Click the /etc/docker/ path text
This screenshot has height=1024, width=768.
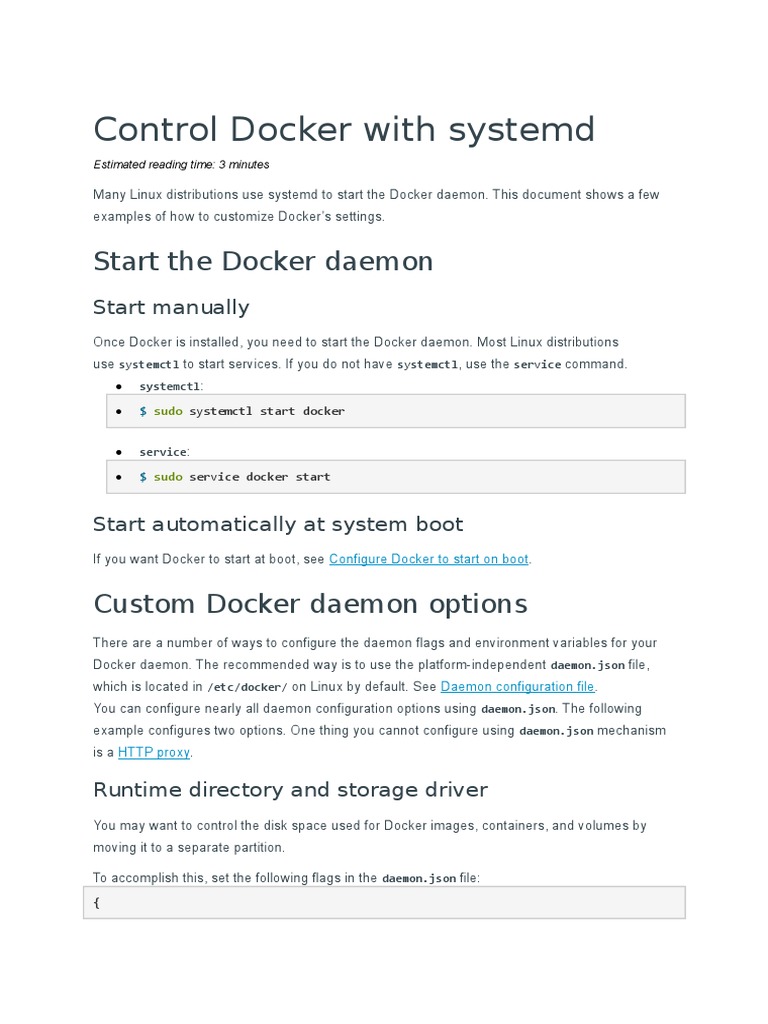(247, 687)
